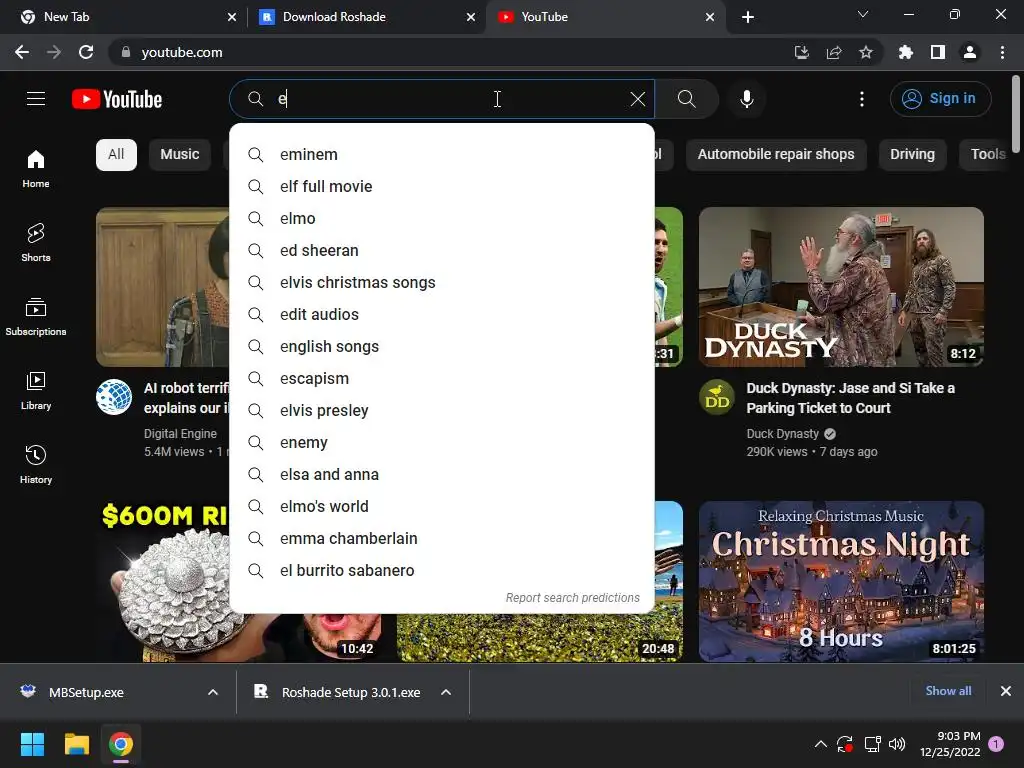Screen dimensions: 1024x768
Task: Click the Sign in button
Action: click(x=940, y=99)
